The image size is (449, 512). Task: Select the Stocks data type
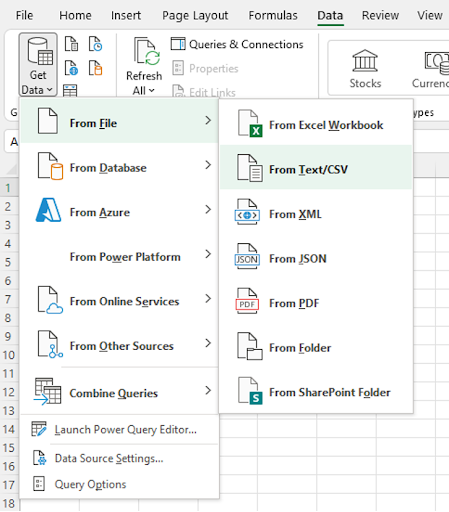tap(365, 69)
